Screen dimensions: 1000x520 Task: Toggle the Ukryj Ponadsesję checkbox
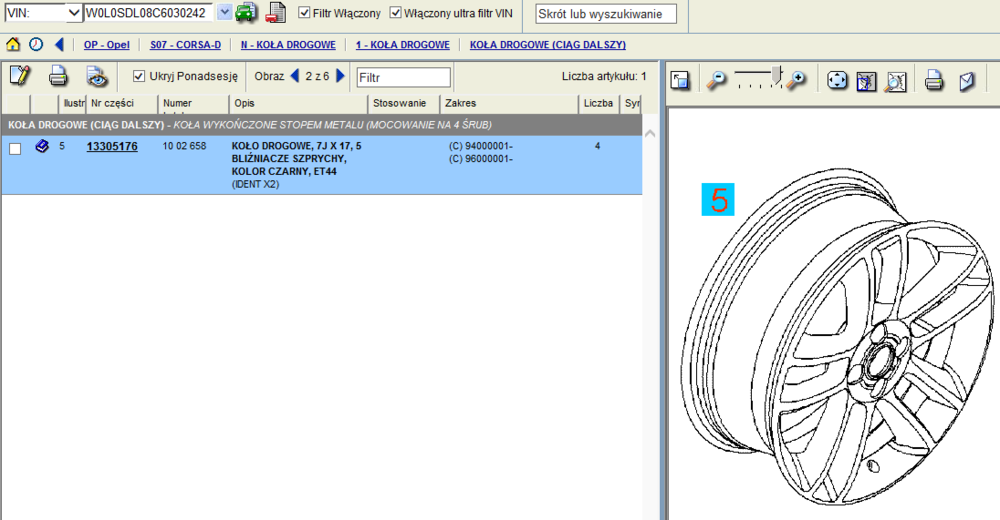[139, 76]
